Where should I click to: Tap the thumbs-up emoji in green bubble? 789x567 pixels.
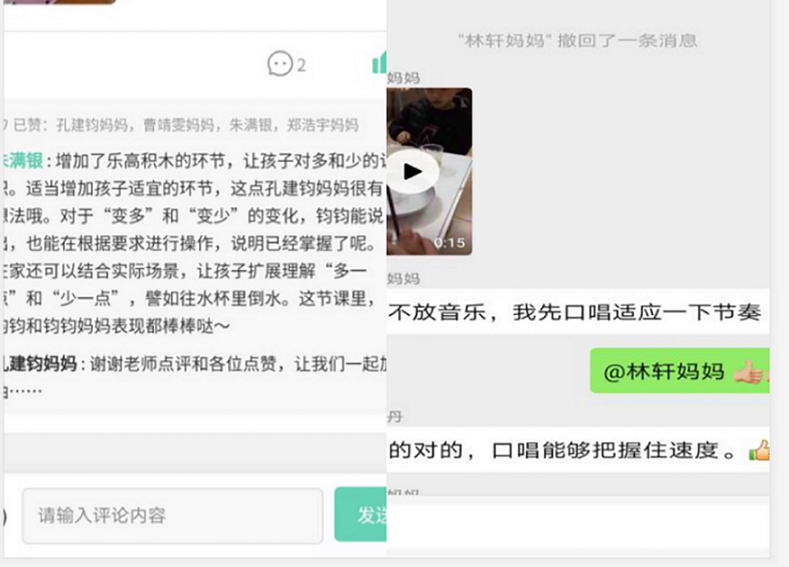pos(750,372)
